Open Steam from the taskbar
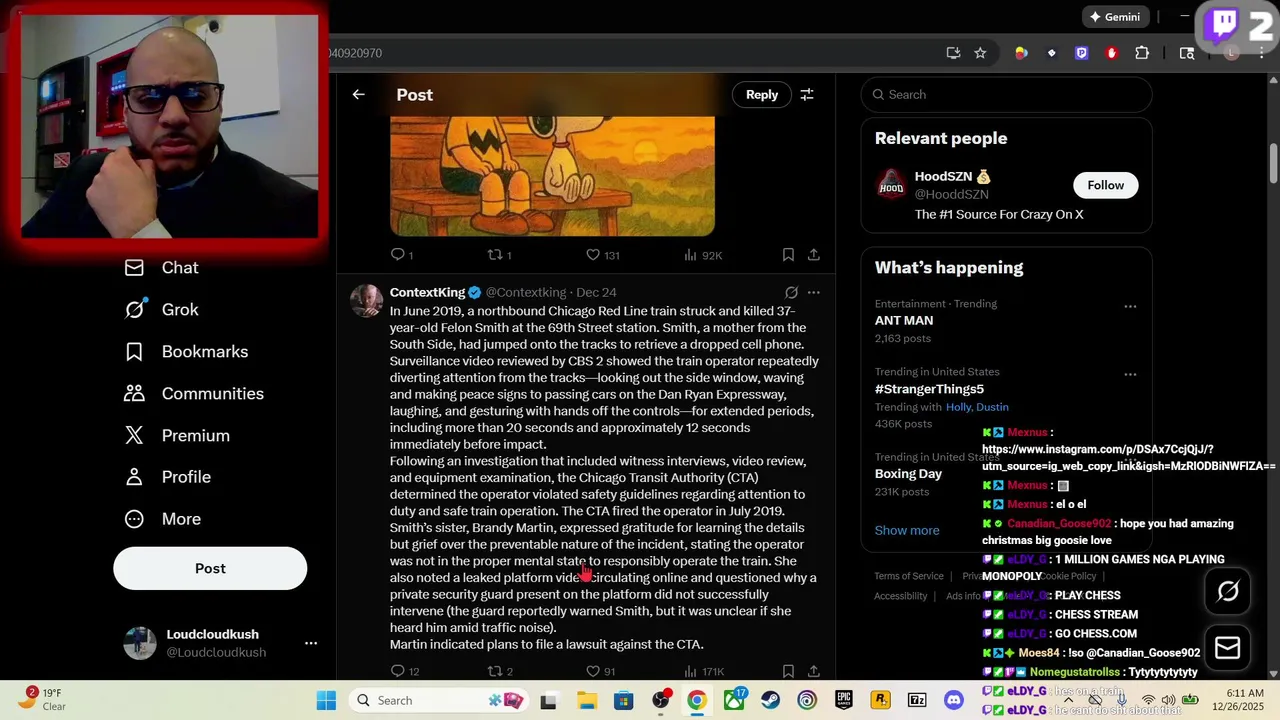The image size is (1280, 720). (770, 700)
